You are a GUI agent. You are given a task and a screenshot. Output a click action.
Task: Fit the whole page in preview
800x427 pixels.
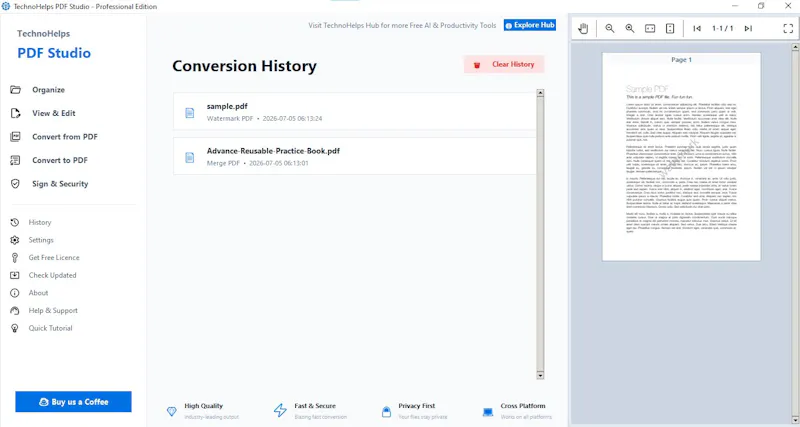coord(670,29)
